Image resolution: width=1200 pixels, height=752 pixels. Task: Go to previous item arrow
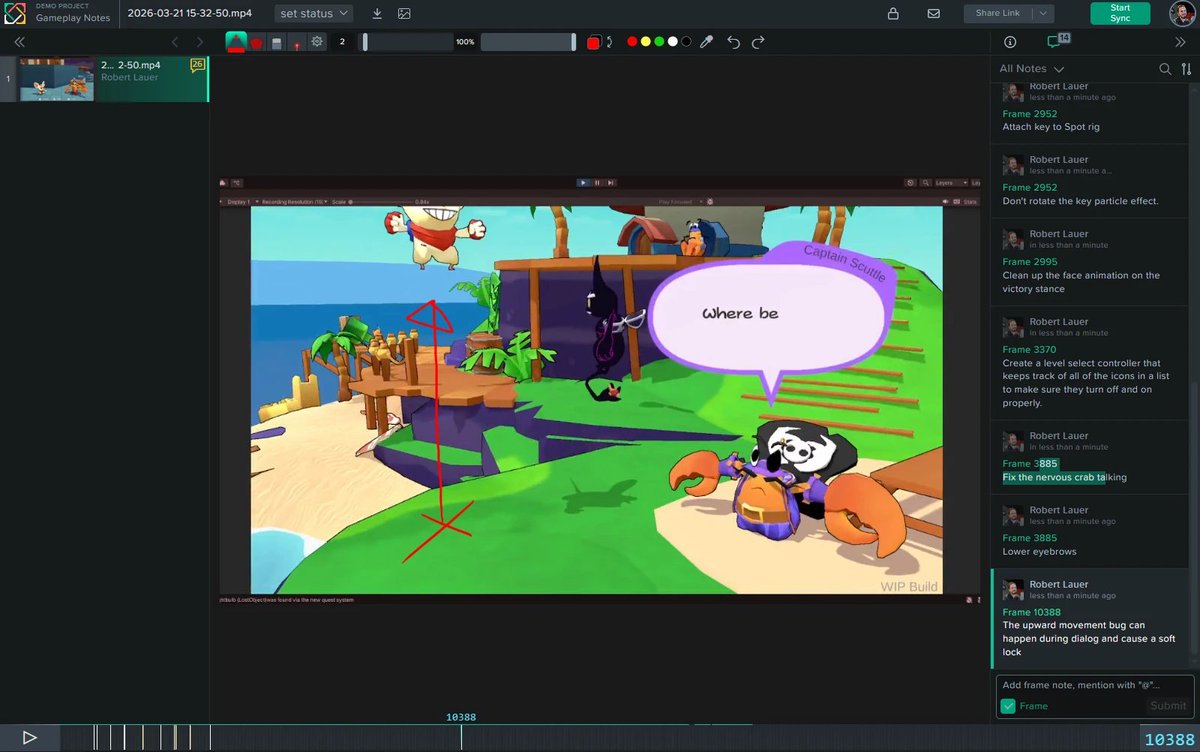[176, 42]
